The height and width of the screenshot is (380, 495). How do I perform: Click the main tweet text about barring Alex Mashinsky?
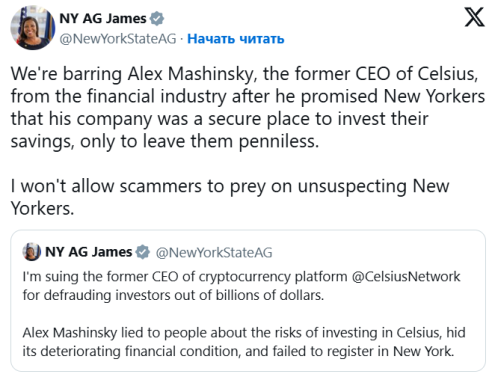pos(248,107)
